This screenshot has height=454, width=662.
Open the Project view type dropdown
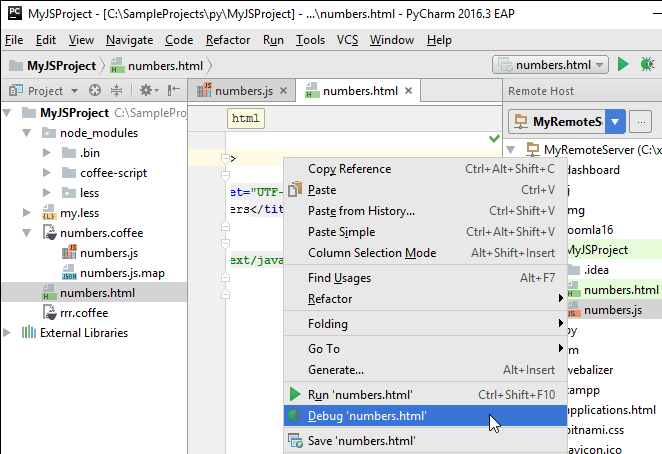pos(74,91)
